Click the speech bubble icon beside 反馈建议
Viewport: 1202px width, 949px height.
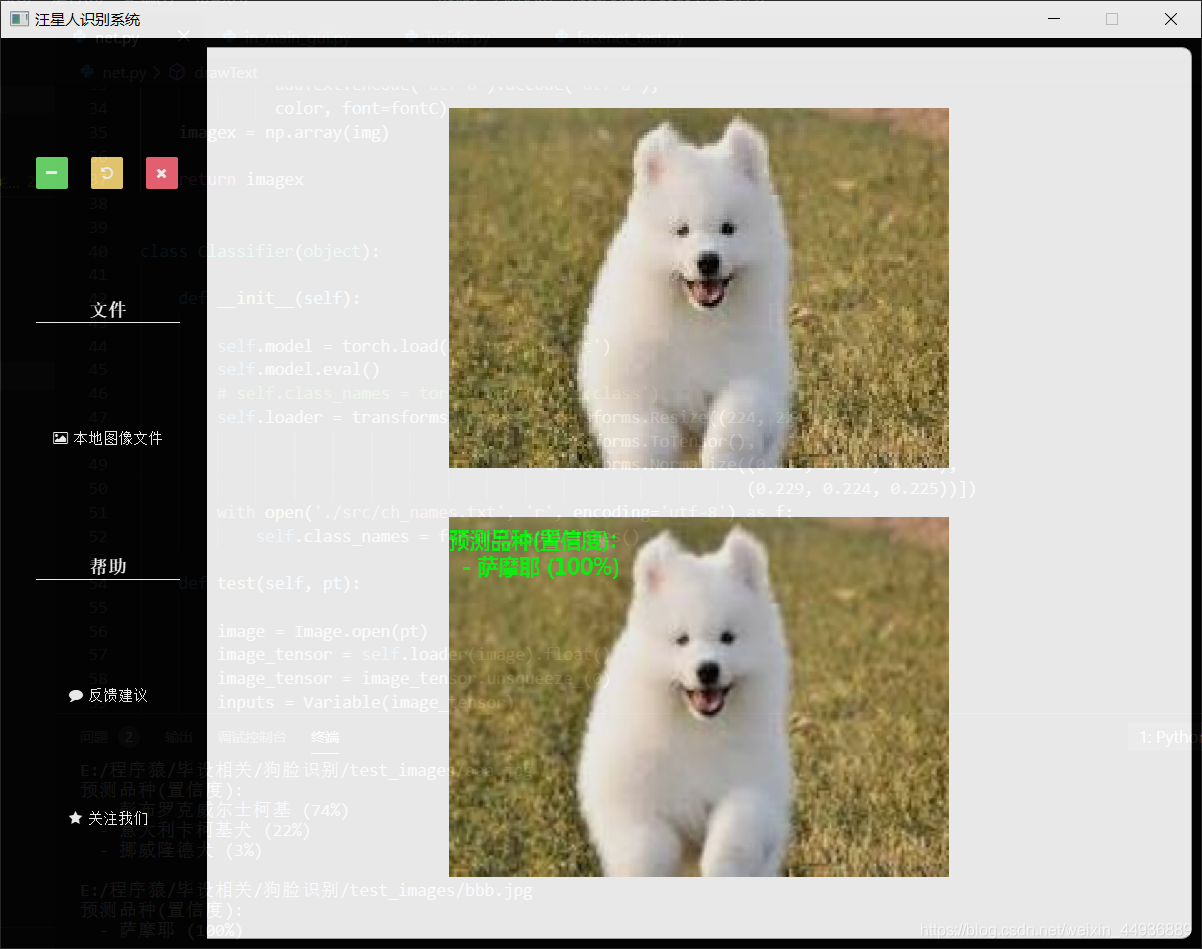pos(76,695)
